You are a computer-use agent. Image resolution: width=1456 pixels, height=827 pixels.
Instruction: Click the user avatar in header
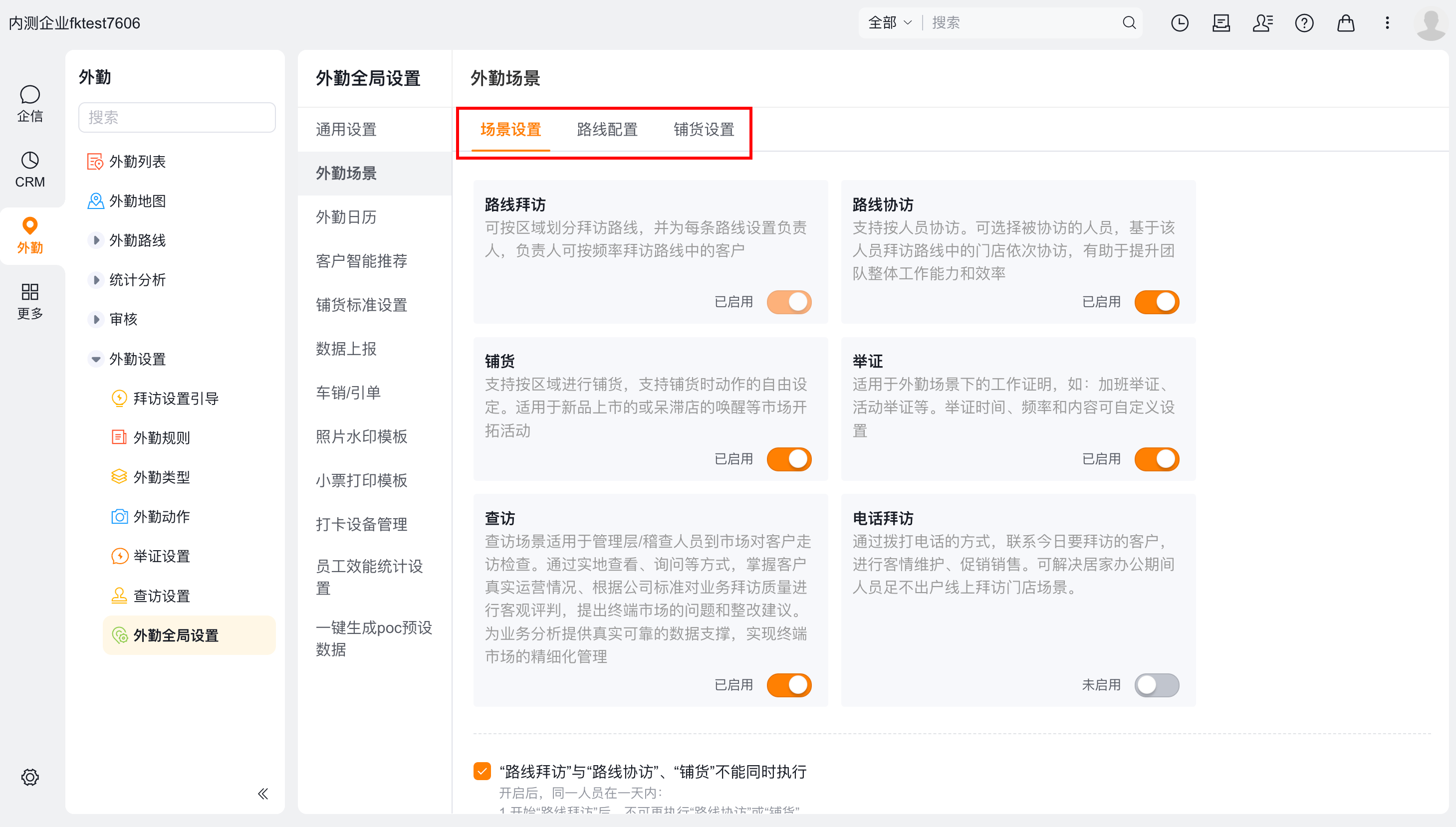(x=1431, y=24)
